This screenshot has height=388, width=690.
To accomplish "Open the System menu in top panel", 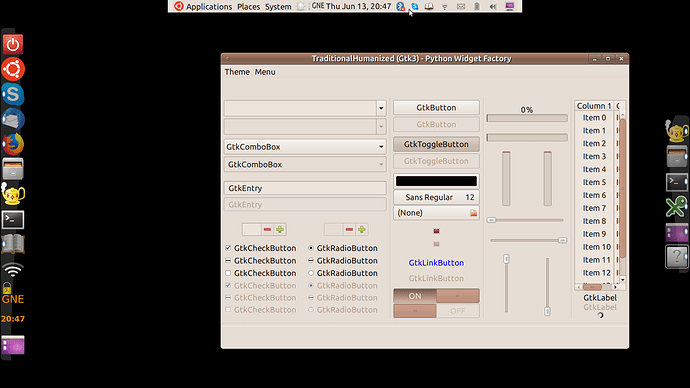I will [278, 7].
